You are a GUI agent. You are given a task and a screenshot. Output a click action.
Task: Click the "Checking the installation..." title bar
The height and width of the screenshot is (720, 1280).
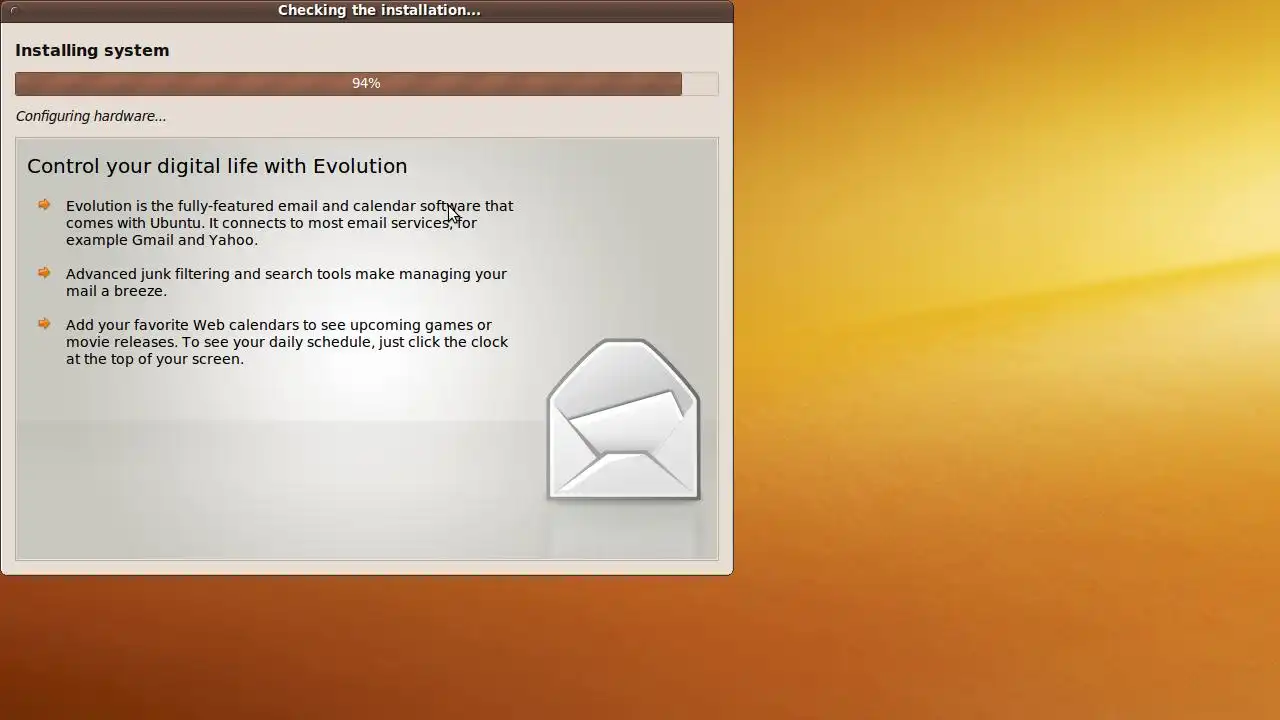click(x=367, y=10)
